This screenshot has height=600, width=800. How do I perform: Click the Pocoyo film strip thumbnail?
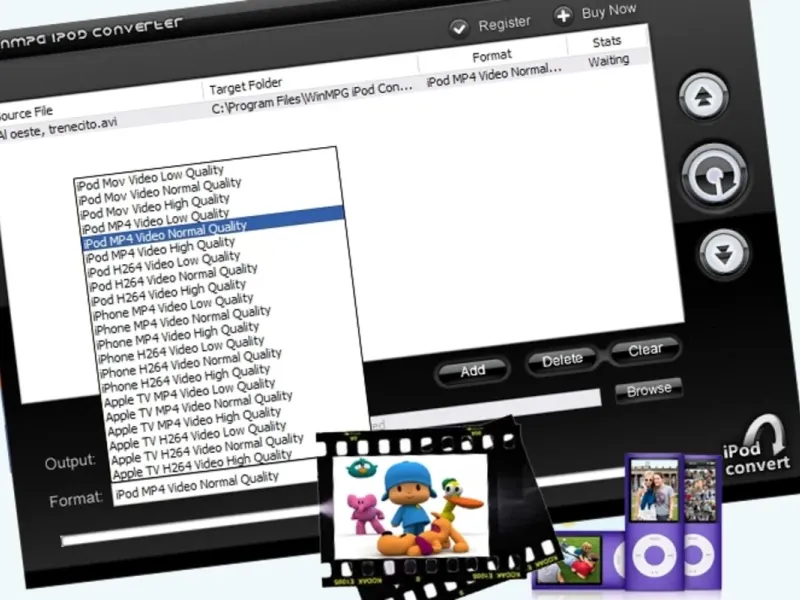[410, 505]
